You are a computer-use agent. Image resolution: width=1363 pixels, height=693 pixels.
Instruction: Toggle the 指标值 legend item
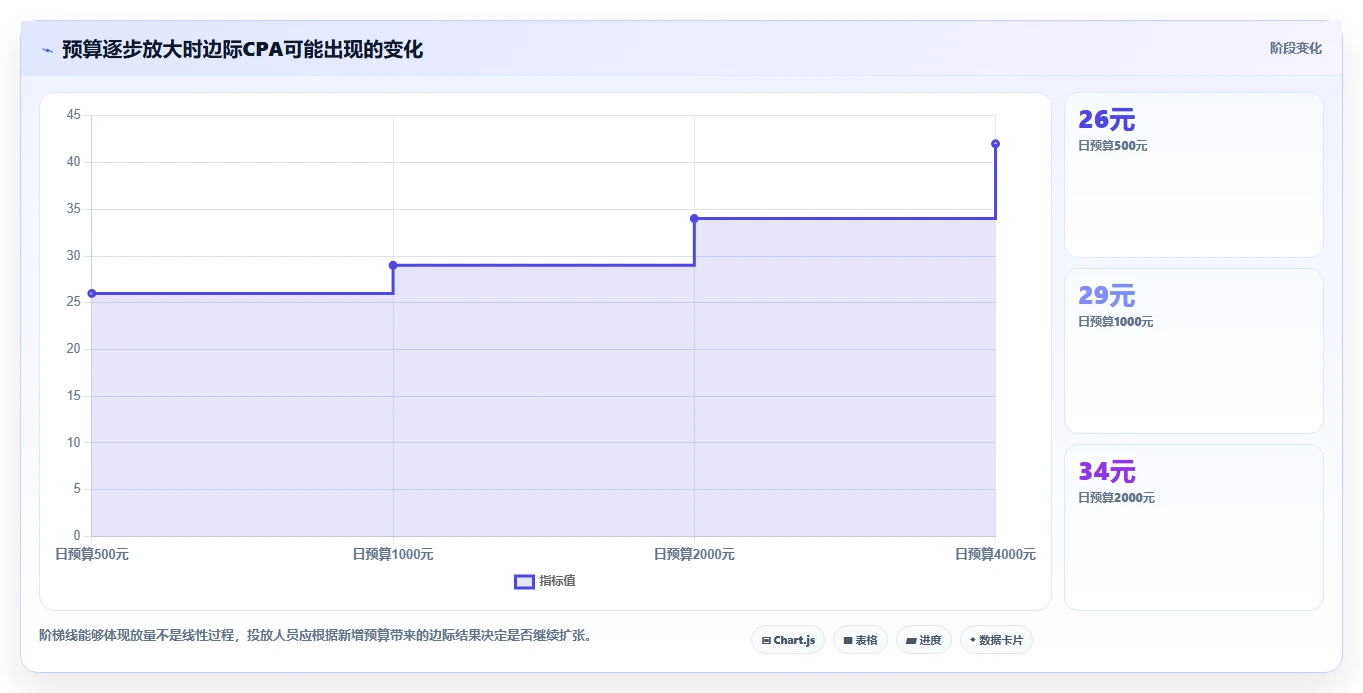[545, 581]
